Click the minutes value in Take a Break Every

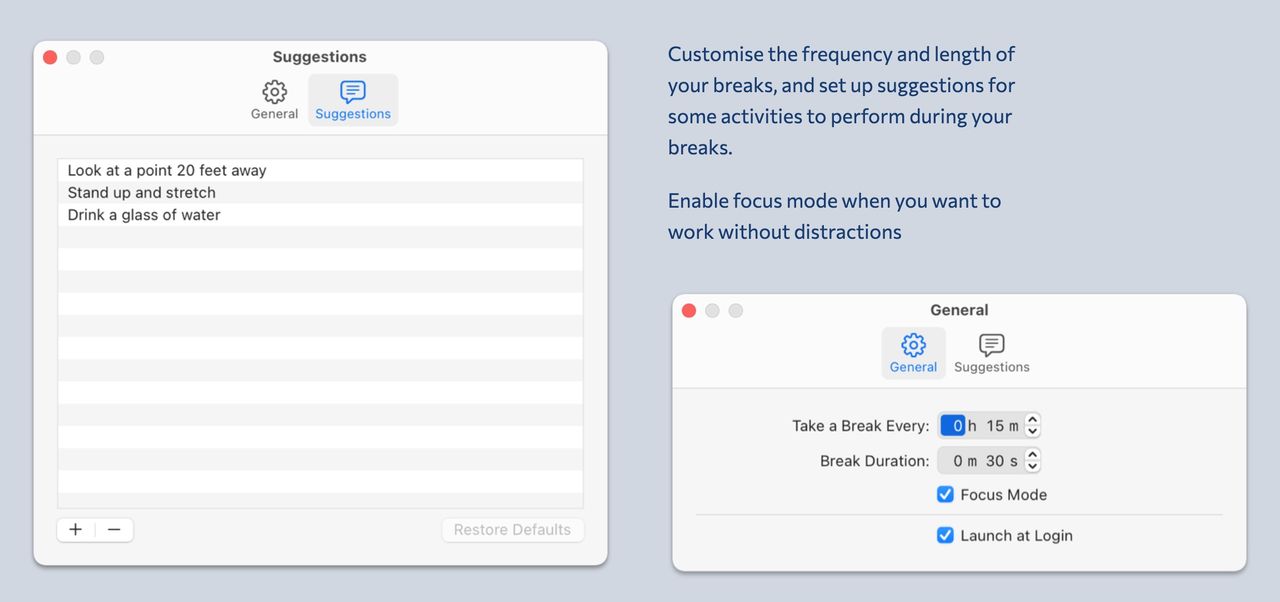tap(995, 426)
